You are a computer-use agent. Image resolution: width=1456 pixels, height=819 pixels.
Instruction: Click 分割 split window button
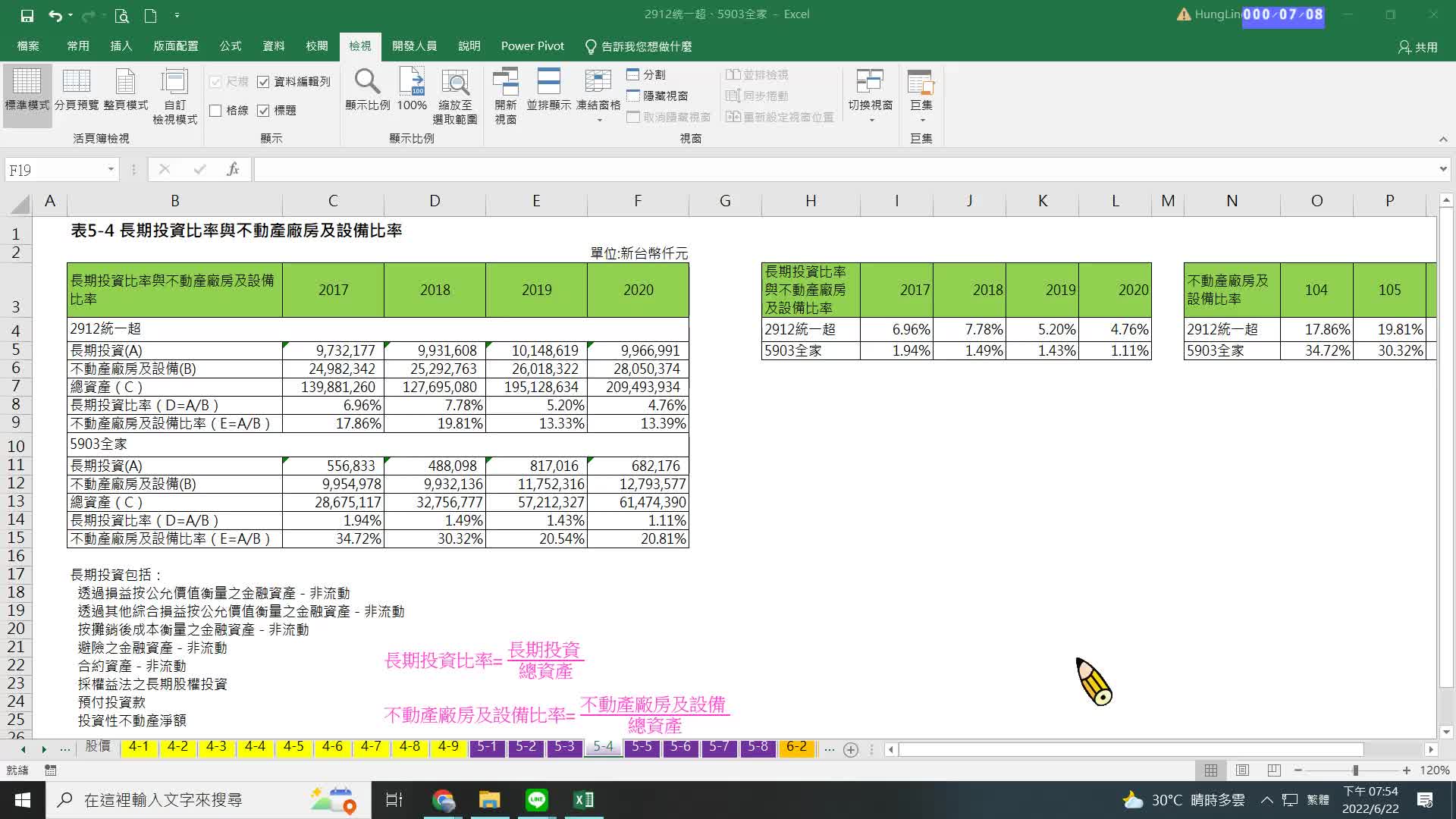pos(646,74)
